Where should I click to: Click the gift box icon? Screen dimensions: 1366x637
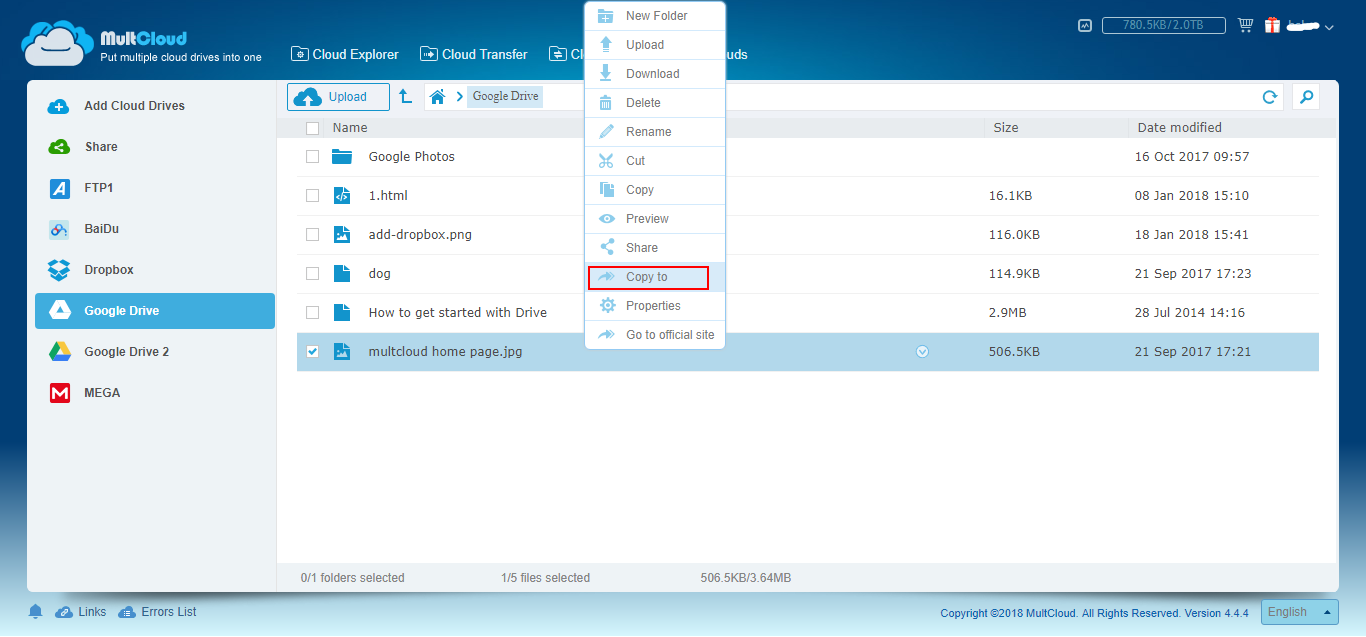point(1272,25)
